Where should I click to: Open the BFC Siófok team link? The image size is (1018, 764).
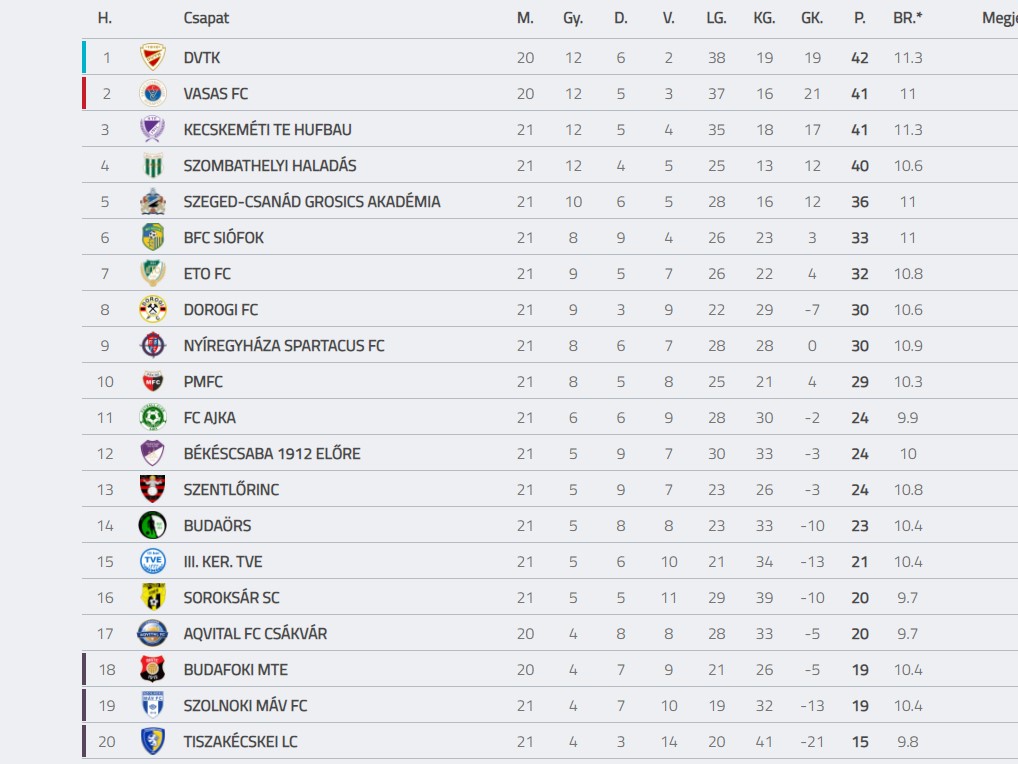click(x=223, y=238)
